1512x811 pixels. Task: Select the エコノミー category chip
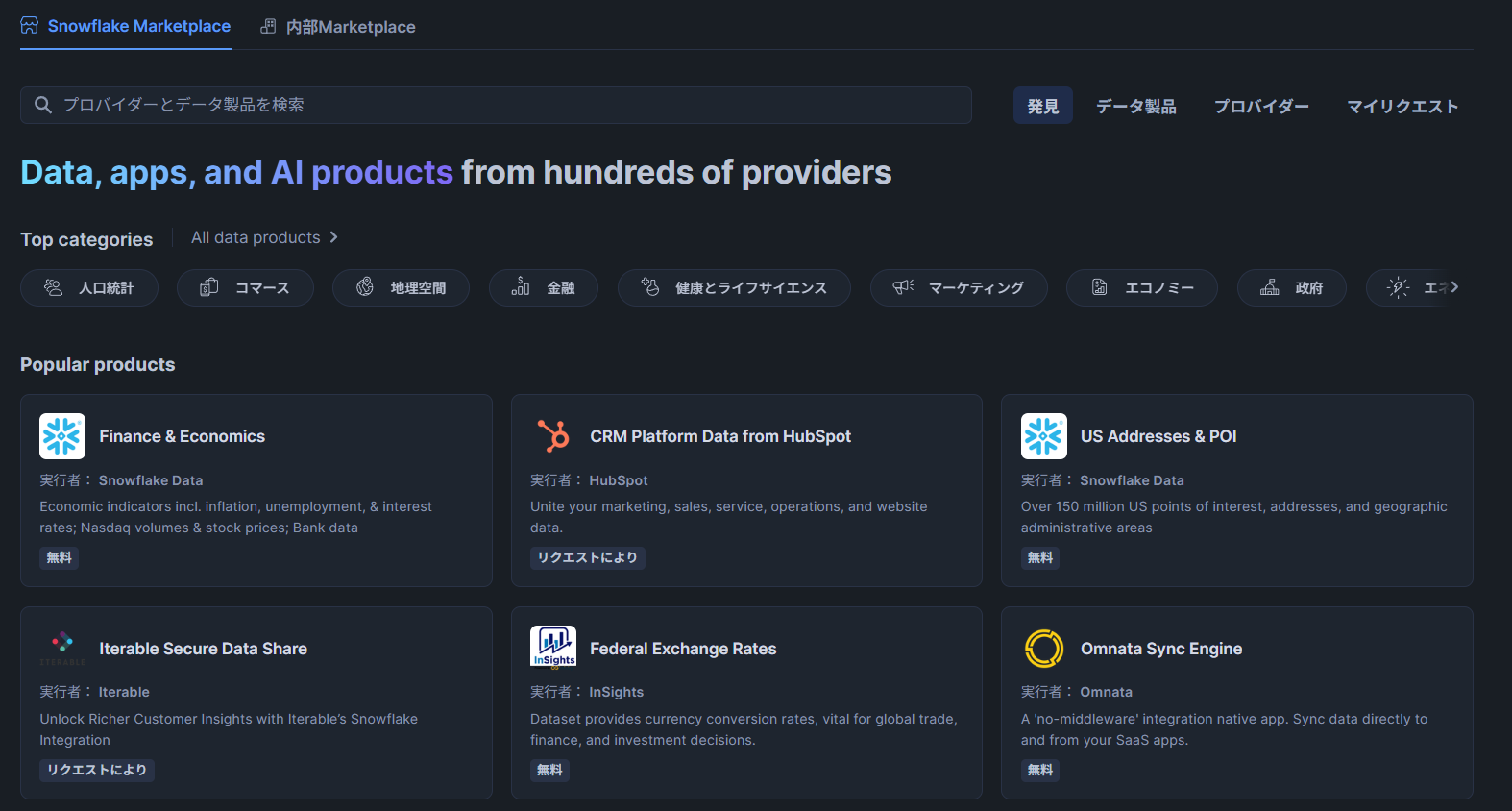click(x=1142, y=287)
